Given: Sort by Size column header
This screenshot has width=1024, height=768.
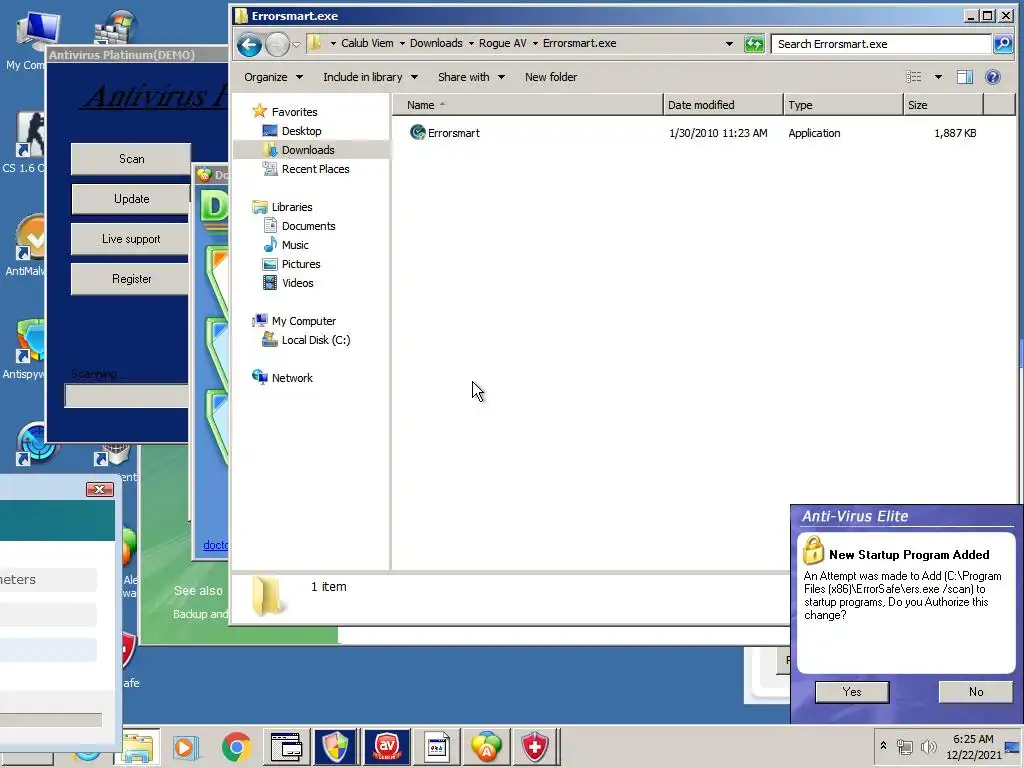Looking at the screenshot, I should pos(943,105).
